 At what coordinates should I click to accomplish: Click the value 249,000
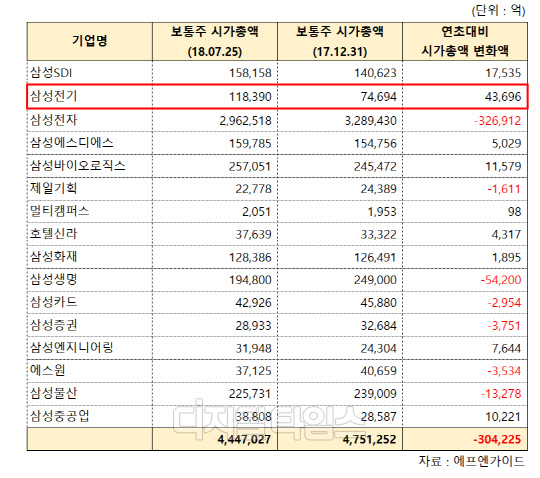[x=375, y=280]
